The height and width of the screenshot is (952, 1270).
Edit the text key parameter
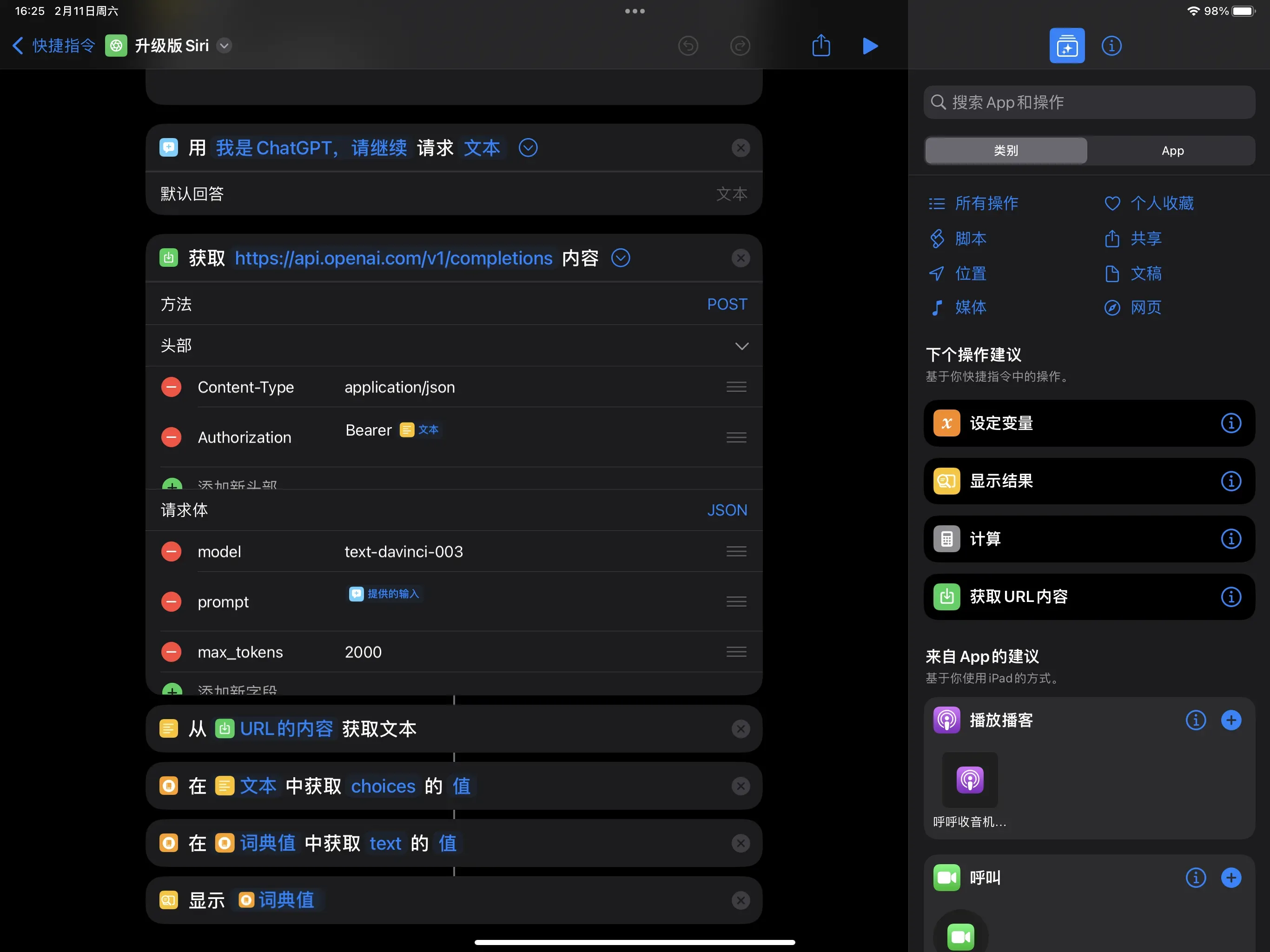(385, 843)
